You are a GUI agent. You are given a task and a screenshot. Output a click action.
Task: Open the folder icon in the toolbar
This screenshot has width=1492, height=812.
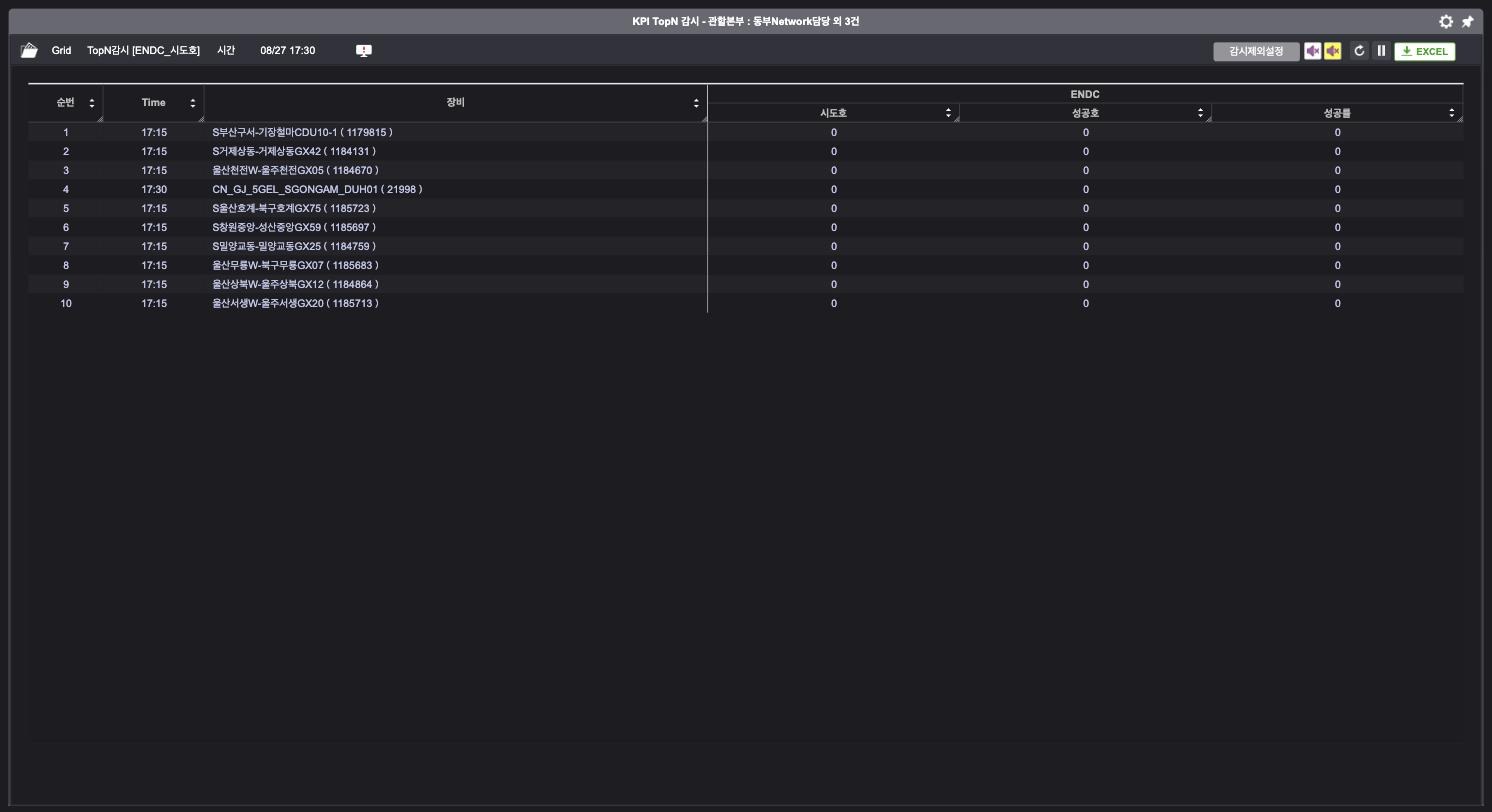(29, 50)
